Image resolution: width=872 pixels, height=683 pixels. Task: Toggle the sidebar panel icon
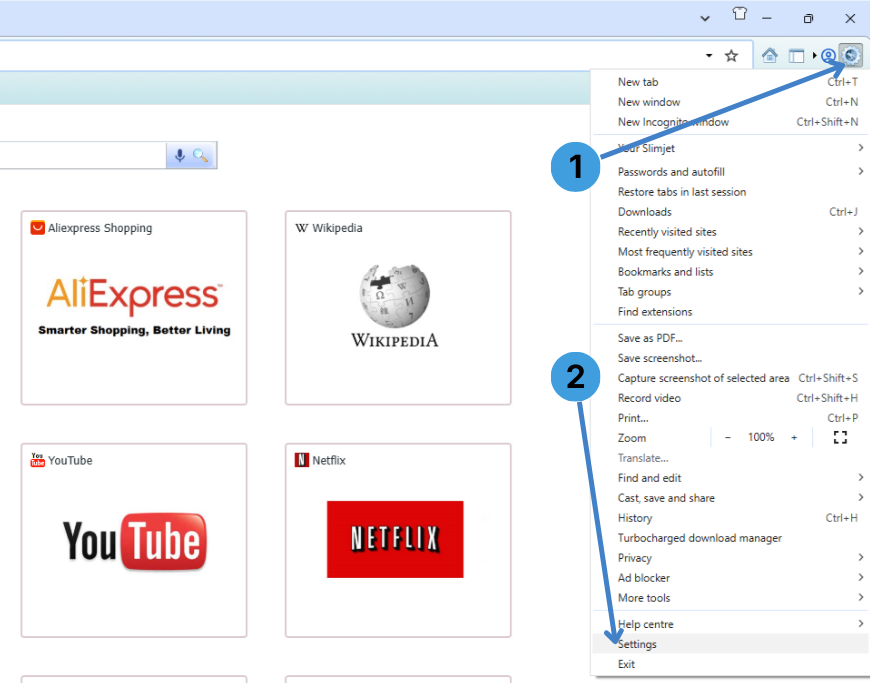[796, 56]
